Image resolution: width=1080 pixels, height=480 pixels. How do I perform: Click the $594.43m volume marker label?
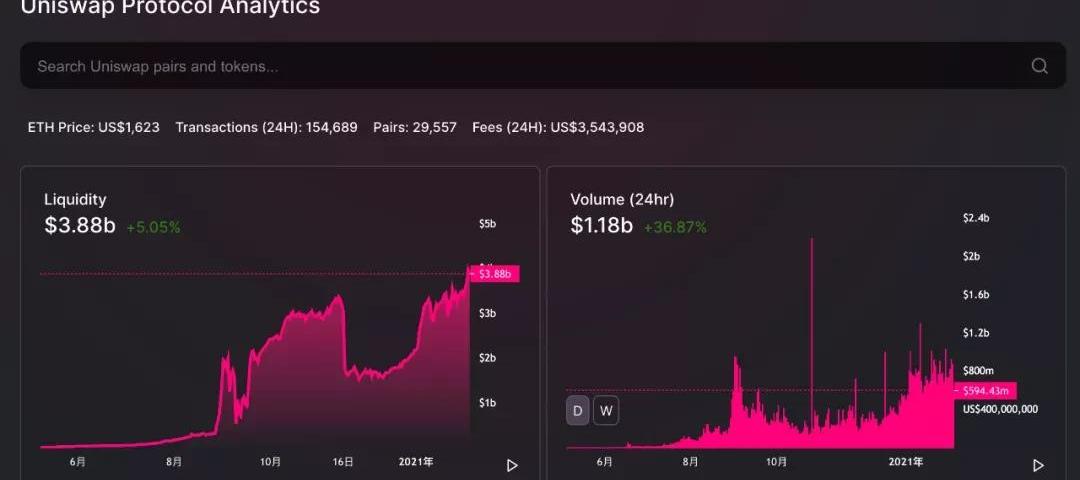[985, 391]
